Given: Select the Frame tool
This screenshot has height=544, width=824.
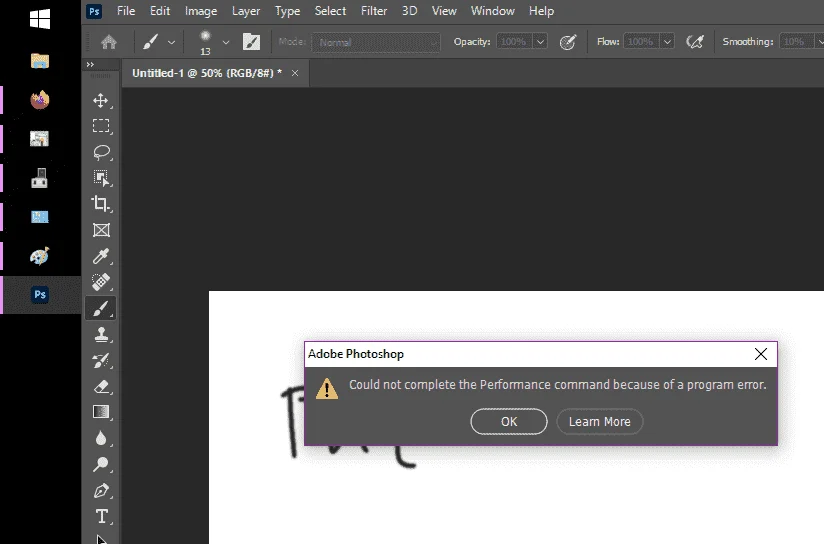Looking at the screenshot, I should [x=101, y=230].
